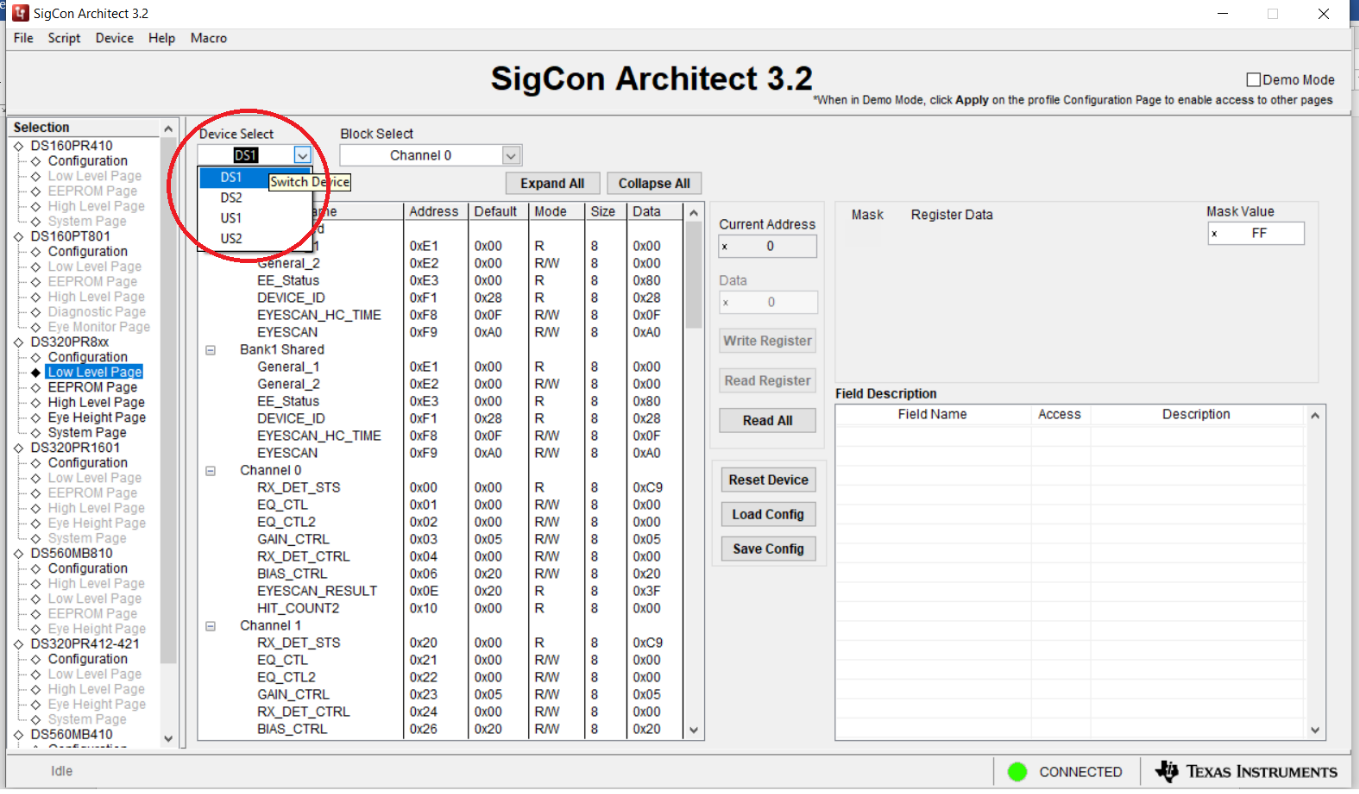Select the DS320PR1601 tree node

pyautogui.click(x=75, y=448)
